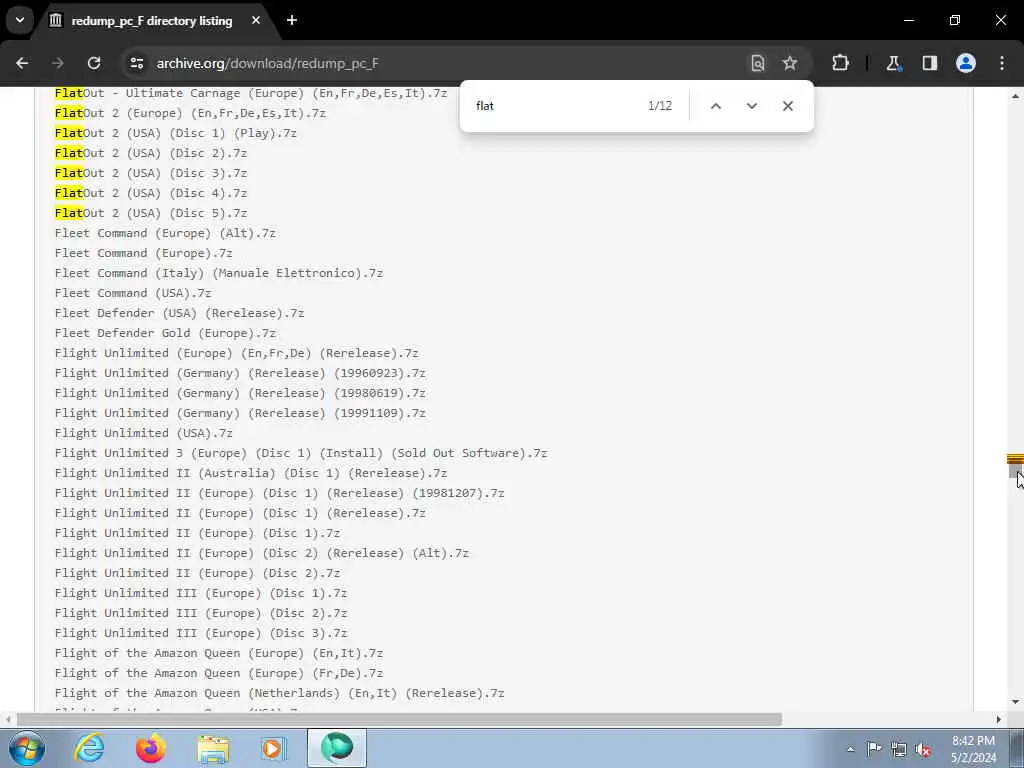
Task: Open Flight Unlimited III (Europe) (Disc 2).7z
Action: 201,613
